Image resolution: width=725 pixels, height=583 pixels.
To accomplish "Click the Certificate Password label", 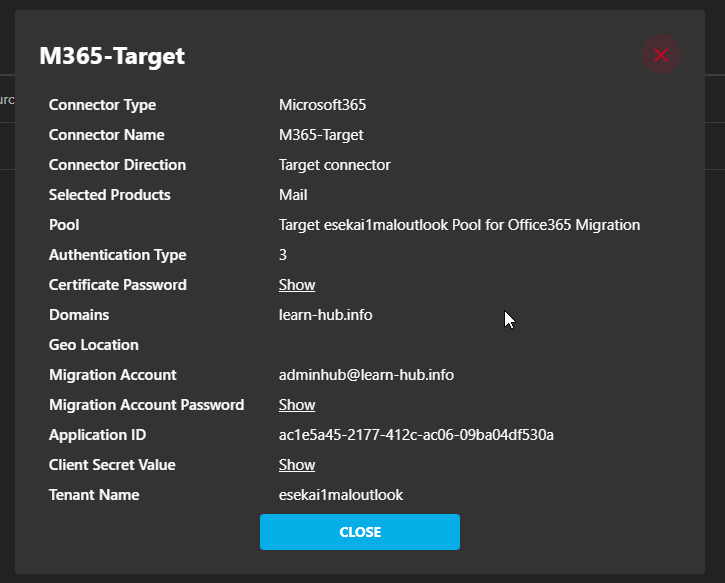I will pyautogui.click(x=118, y=285).
